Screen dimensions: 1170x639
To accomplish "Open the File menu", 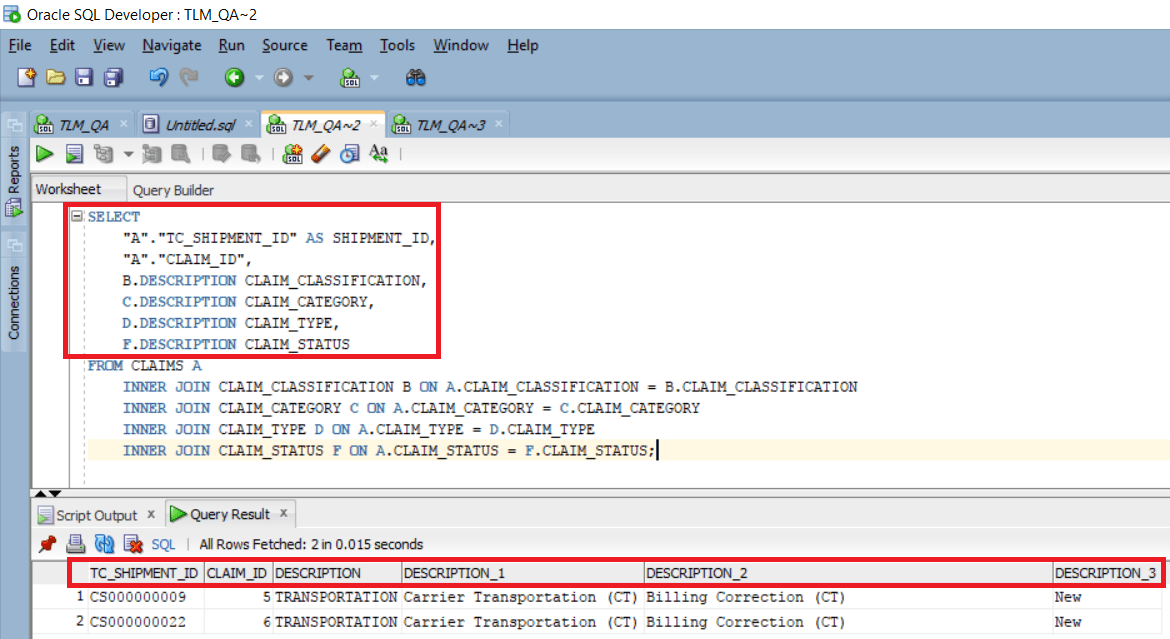I will pyautogui.click(x=20, y=46).
